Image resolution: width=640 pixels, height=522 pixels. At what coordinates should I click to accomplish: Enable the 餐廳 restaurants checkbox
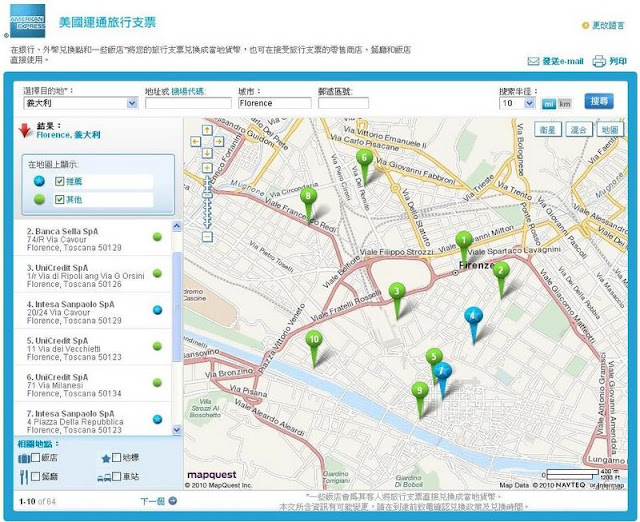tap(36, 476)
